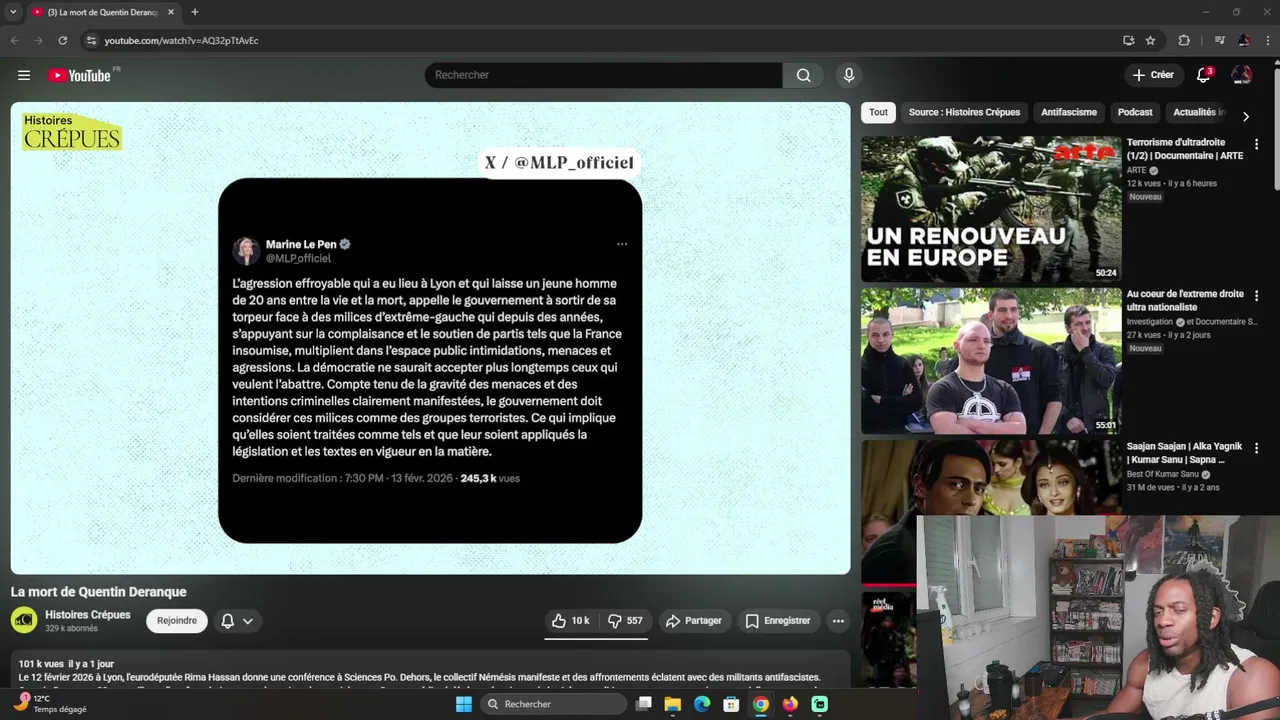The height and width of the screenshot is (720, 1280).
Task: Click the youtube.com URL address bar
Action: [600, 40]
